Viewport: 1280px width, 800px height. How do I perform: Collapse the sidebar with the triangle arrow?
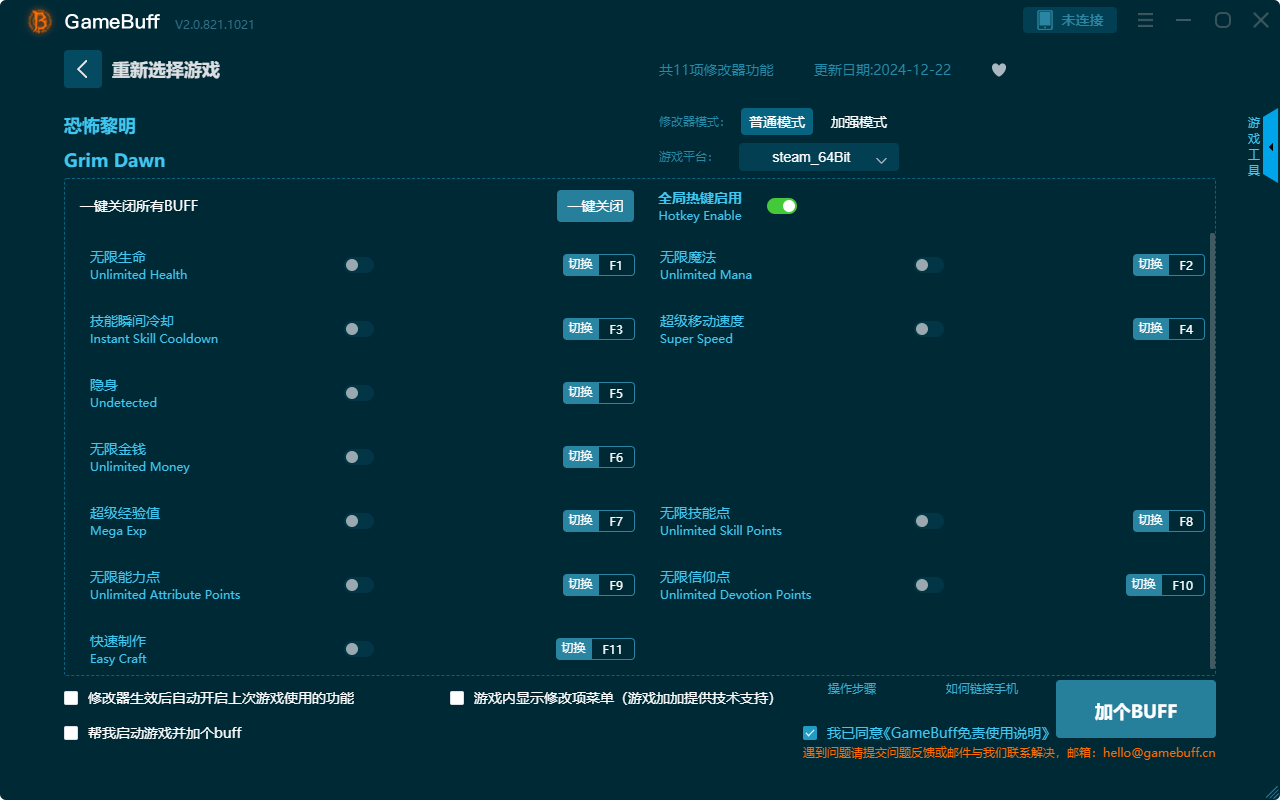(x=1271, y=146)
